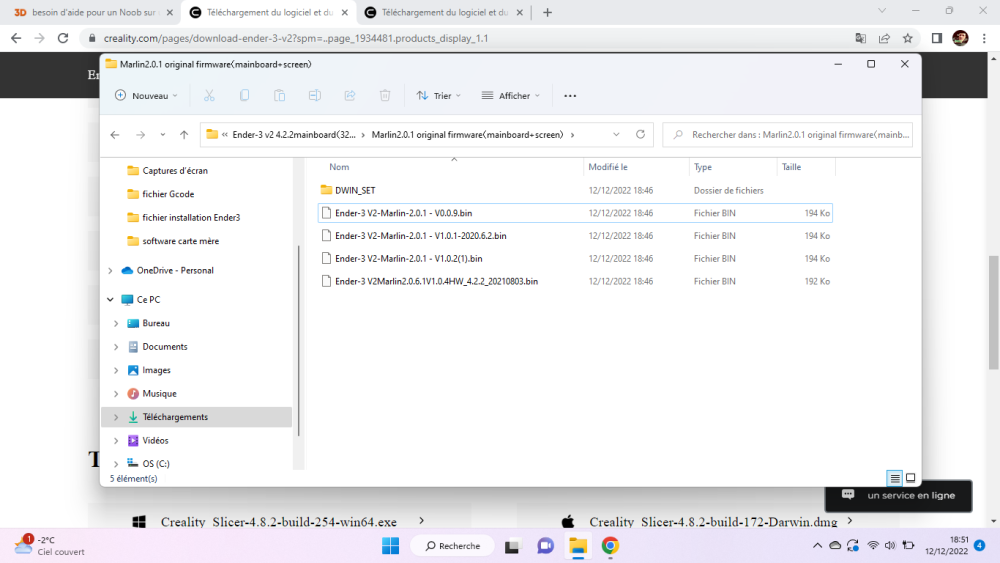
Task: Click the translate page icon in address bar
Action: [x=860, y=38]
